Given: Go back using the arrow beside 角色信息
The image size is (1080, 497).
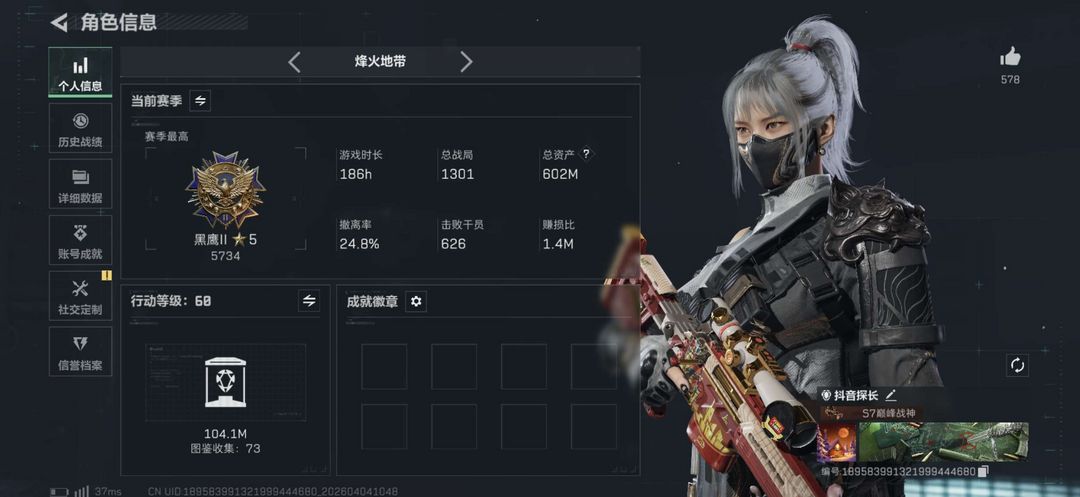Looking at the screenshot, I should (x=59, y=22).
